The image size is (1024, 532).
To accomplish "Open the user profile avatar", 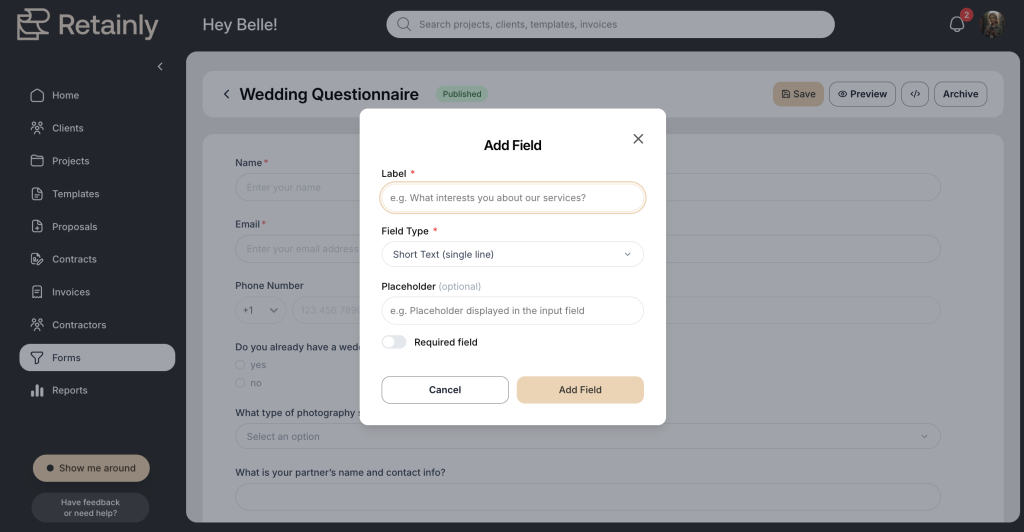I will [x=993, y=24].
